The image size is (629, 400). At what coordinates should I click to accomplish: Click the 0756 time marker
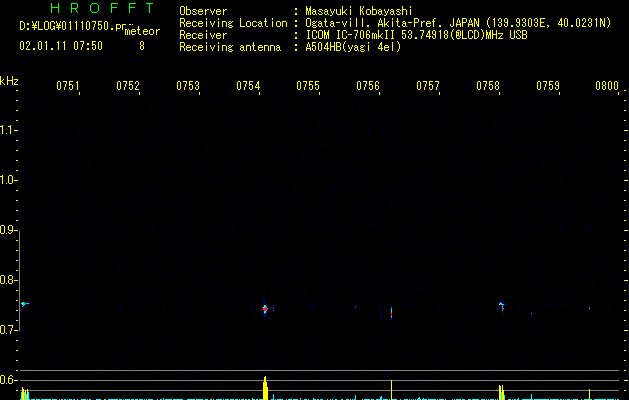[x=367, y=86]
